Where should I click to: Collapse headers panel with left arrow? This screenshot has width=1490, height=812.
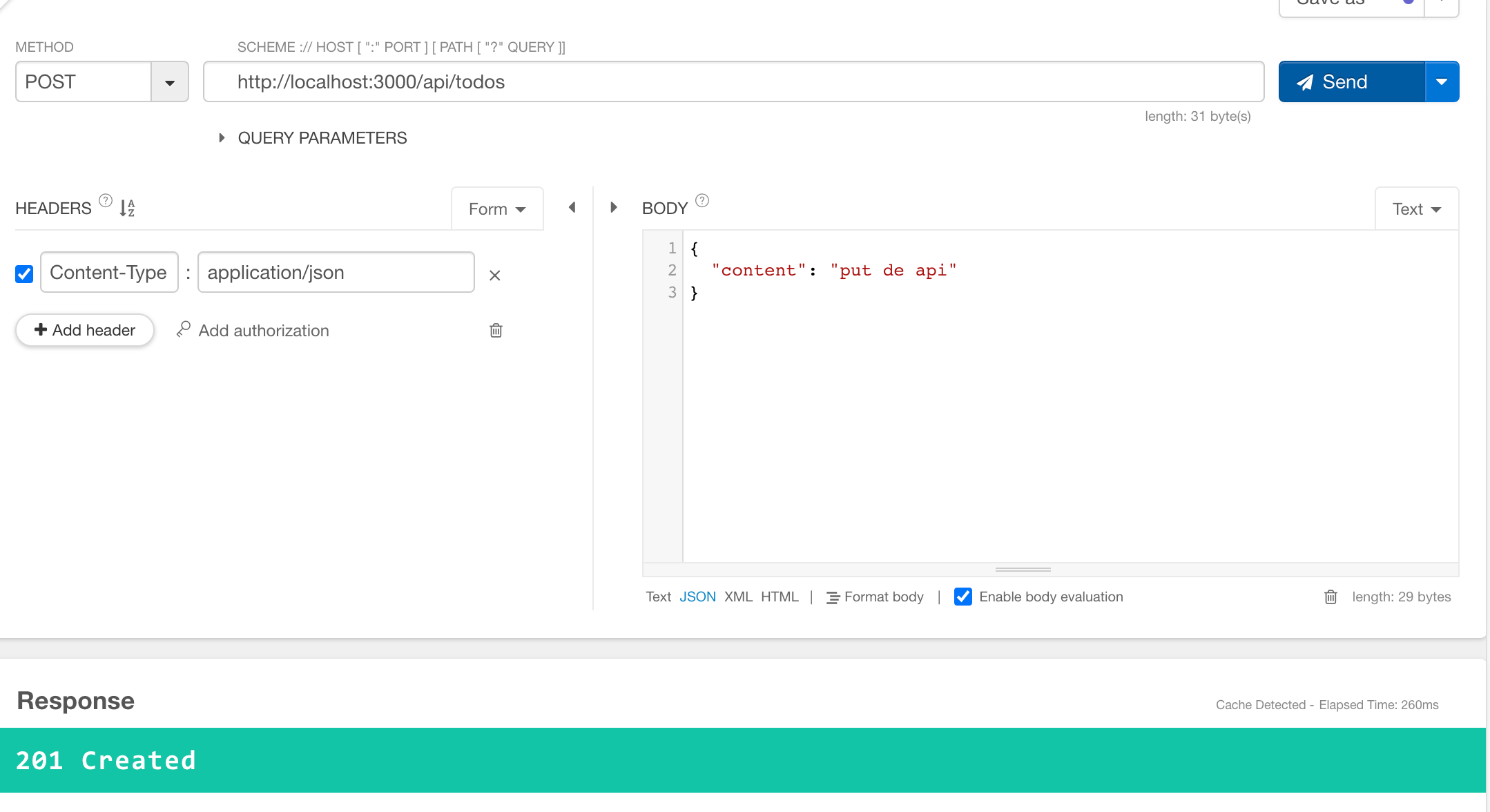pyautogui.click(x=572, y=208)
